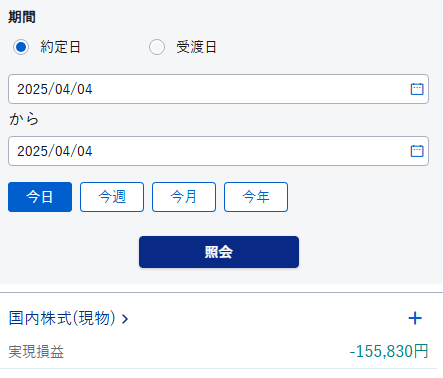Click chevron arrow next to 国内株式(現物)
Screen dimensions: 443x378
[x=125, y=319]
